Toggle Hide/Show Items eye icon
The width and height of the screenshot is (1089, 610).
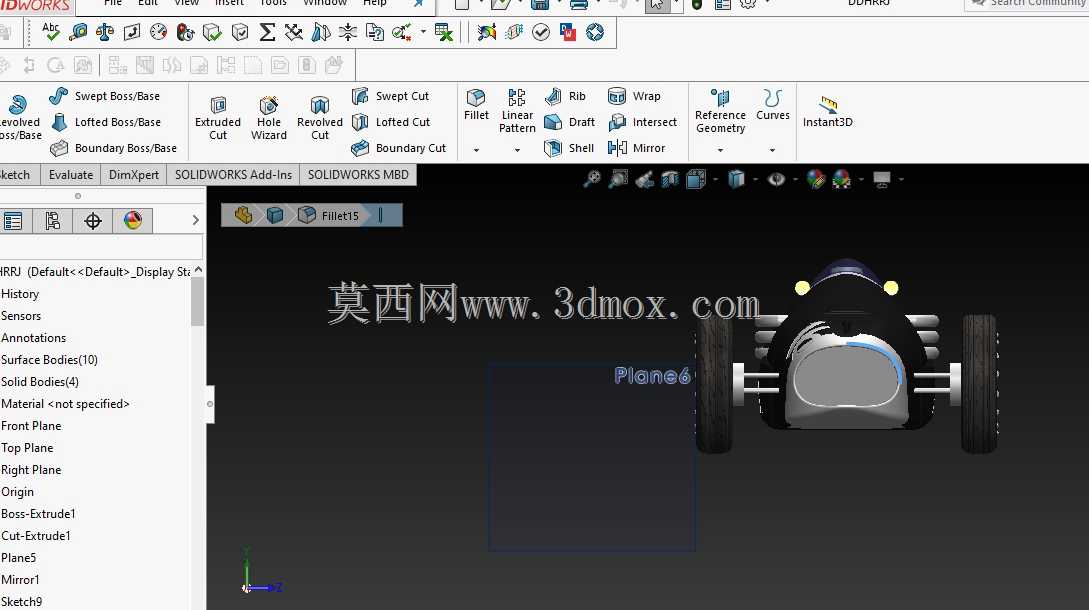click(x=776, y=179)
